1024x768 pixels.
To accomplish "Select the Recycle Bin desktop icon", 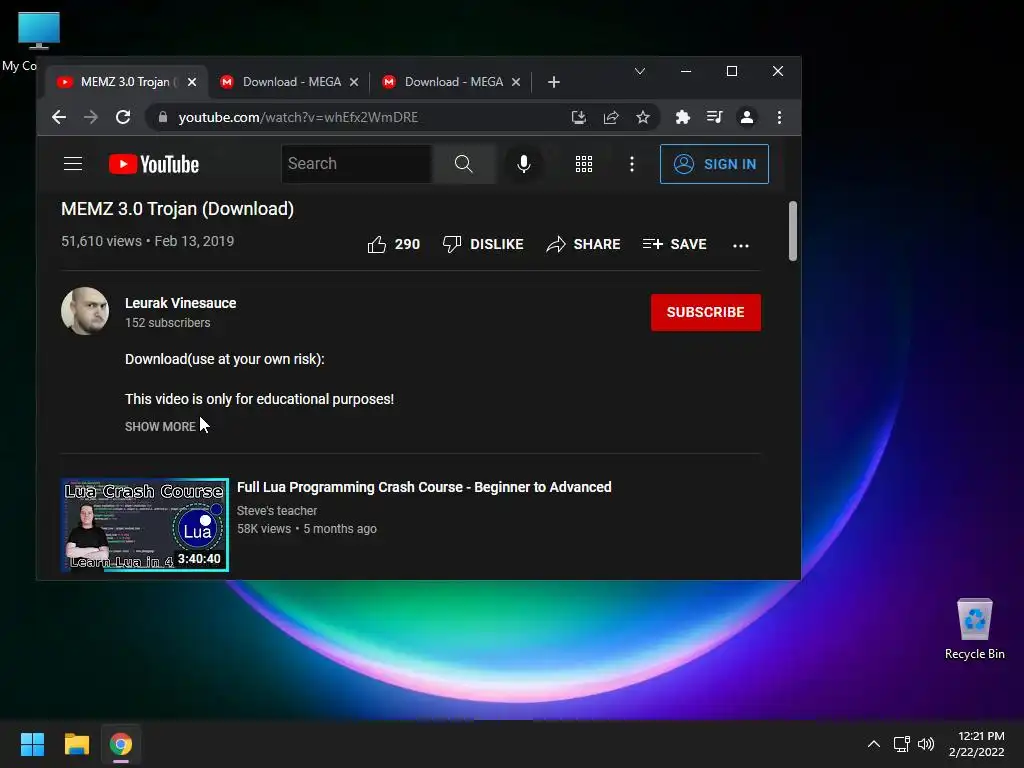I will pos(974,629).
